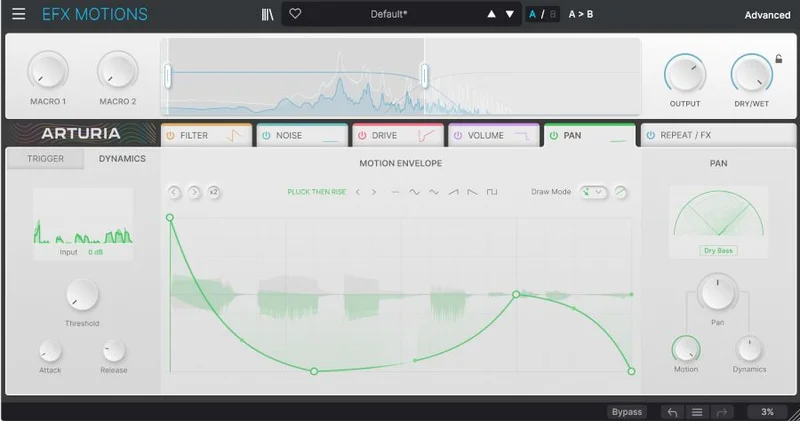
Task: Load previous preset with up arrow
Action: [x=491, y=14]
